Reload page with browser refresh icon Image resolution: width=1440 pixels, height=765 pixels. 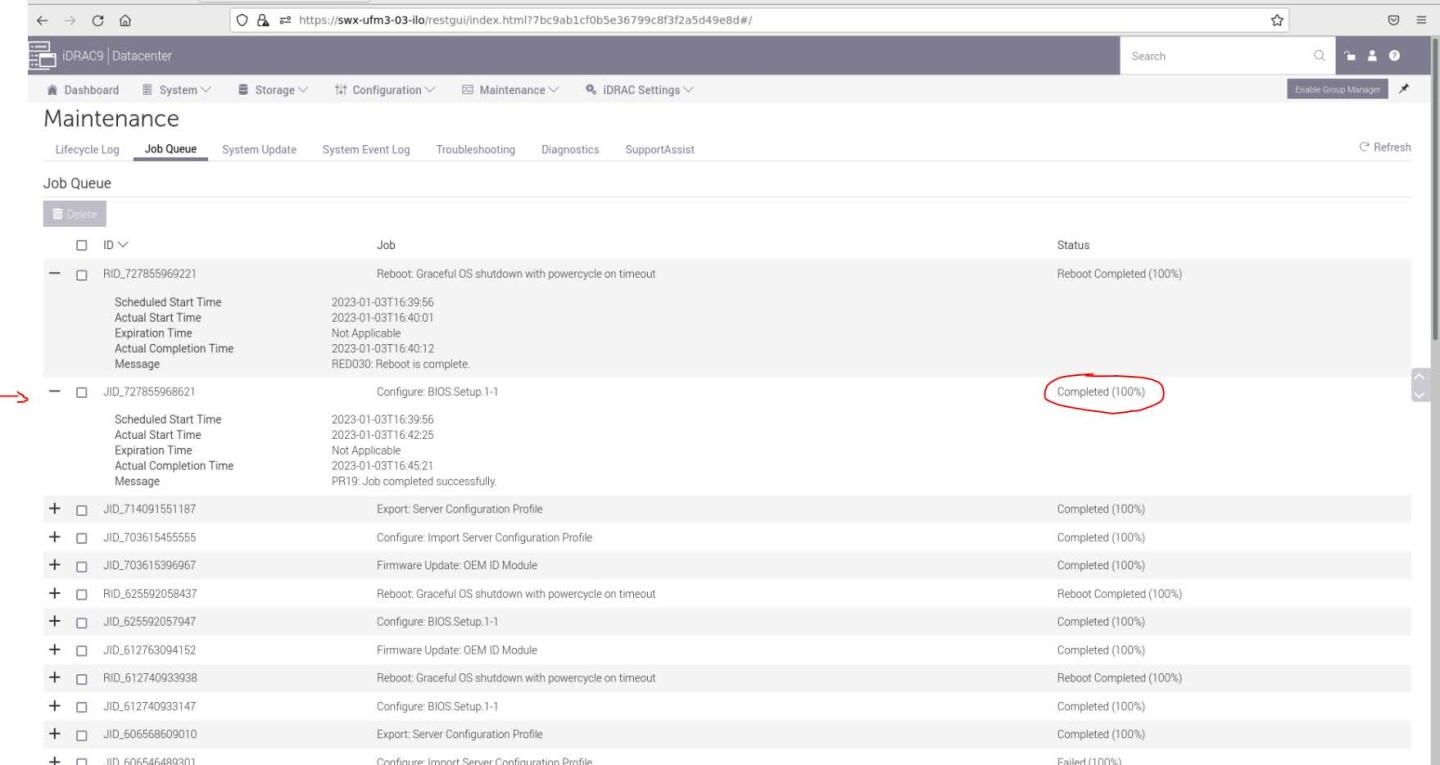click(x=97, y=19)
